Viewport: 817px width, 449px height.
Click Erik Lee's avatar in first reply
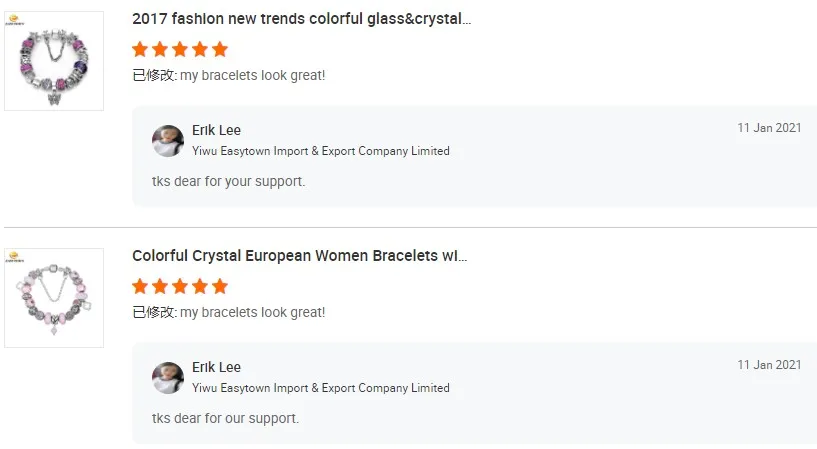click(x=168, y=141)
